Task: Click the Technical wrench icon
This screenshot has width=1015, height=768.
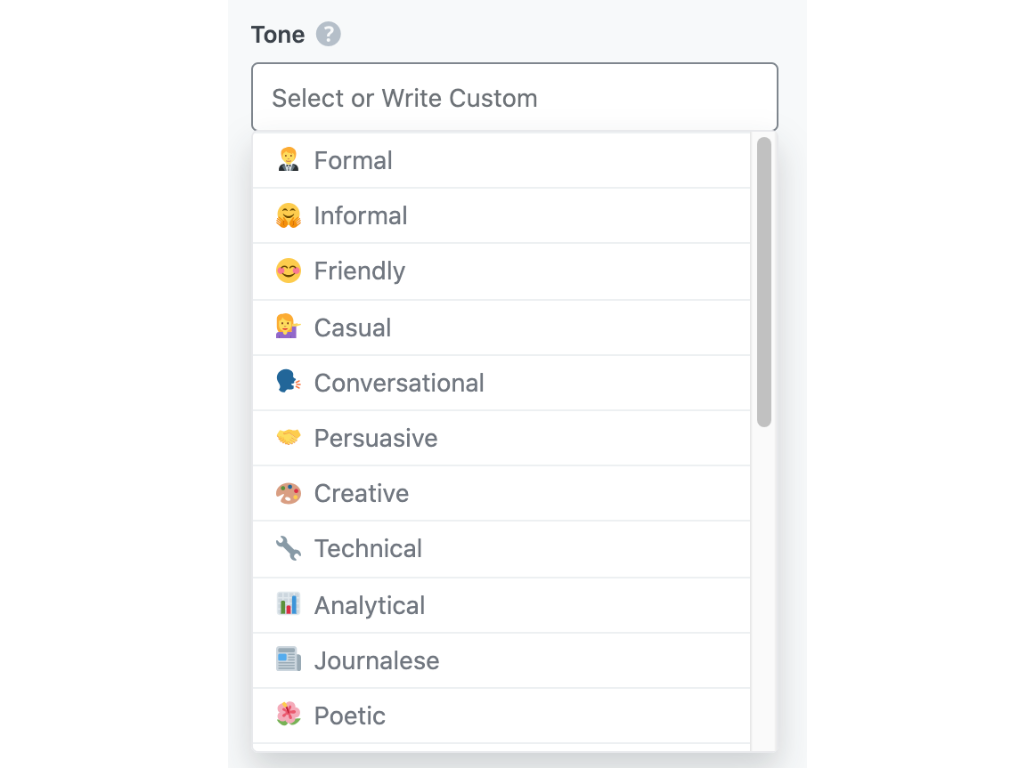Action: click(x=288, y=549)
